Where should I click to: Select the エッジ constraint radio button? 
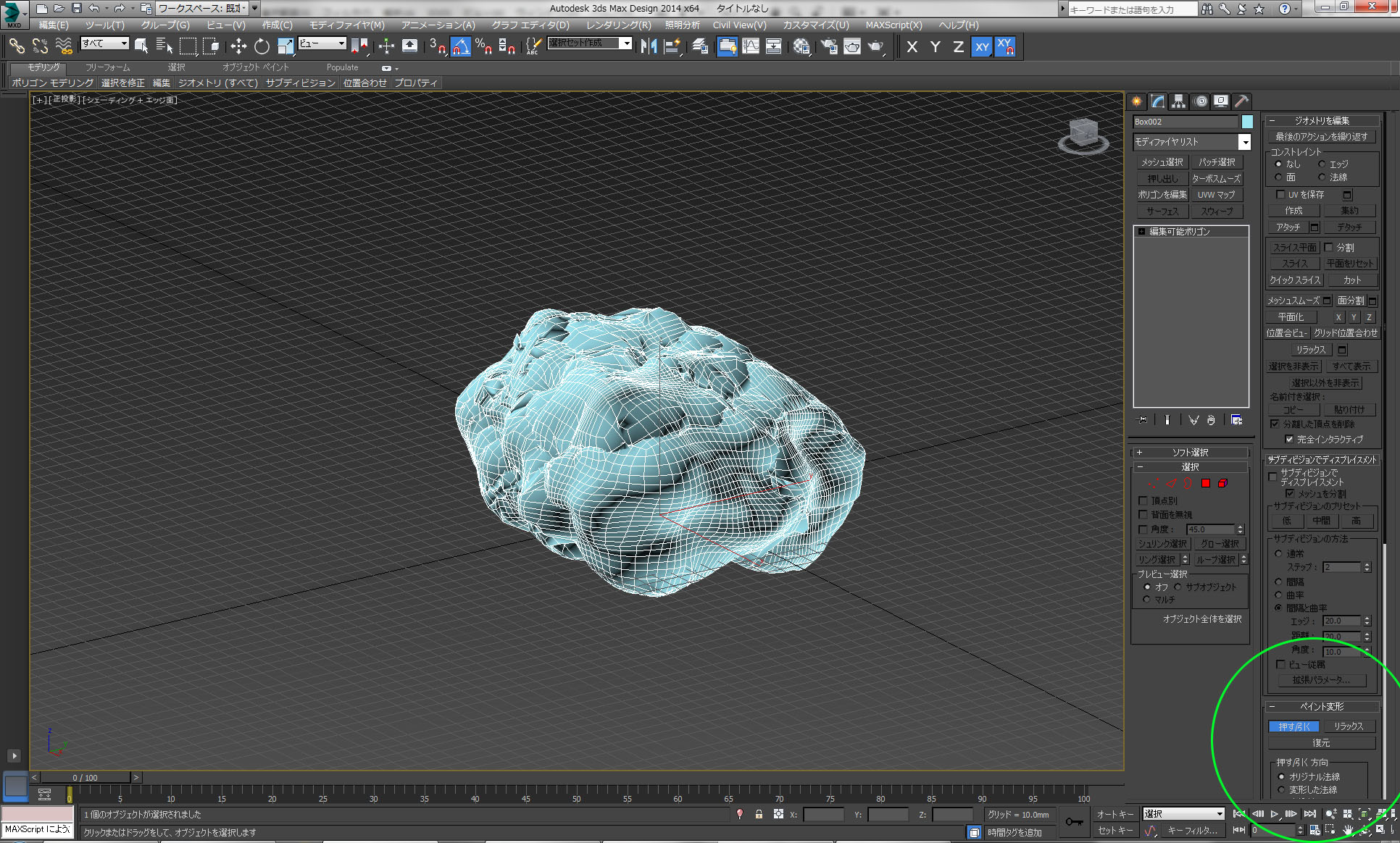pos(1322,164)
